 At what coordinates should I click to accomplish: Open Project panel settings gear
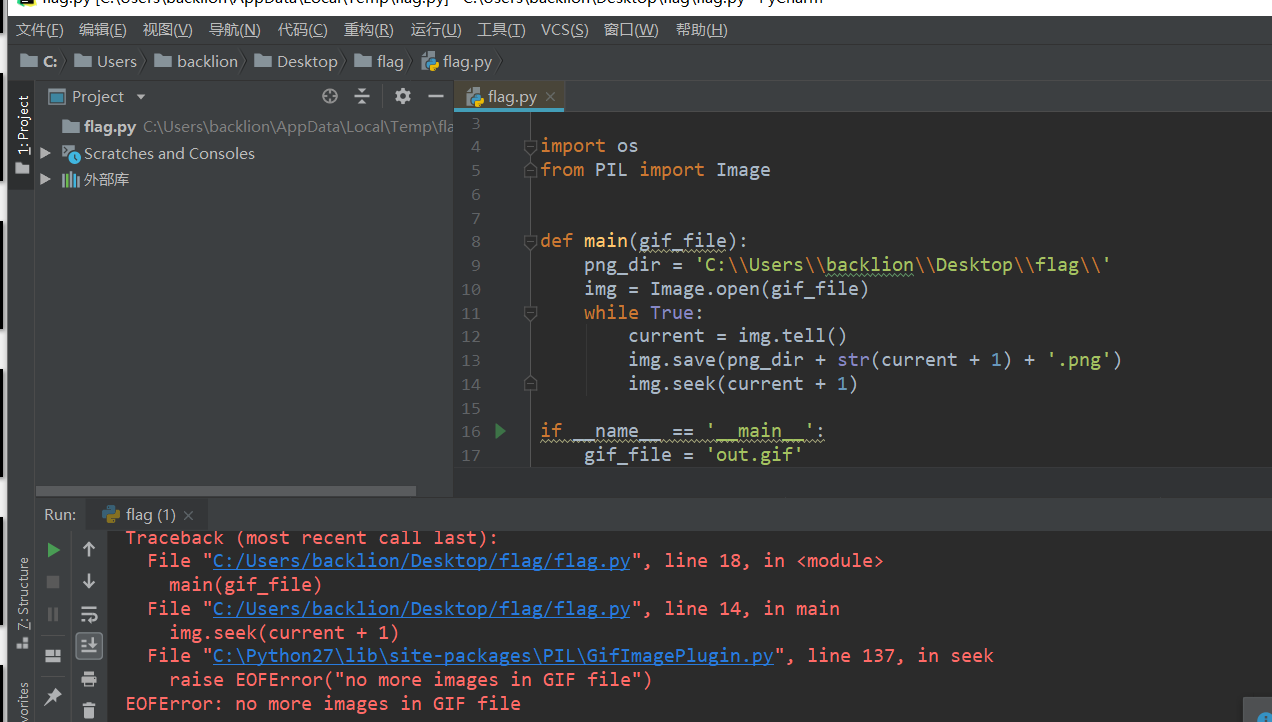[403, 96]
